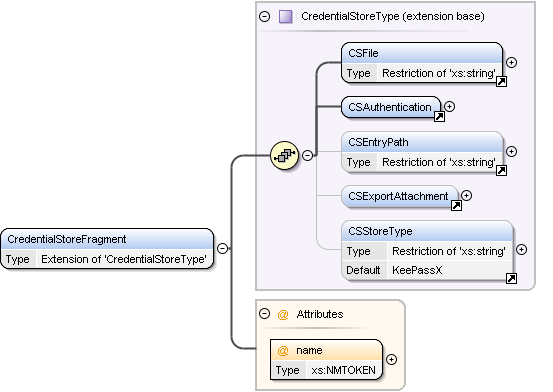The height and width of the screenshot is (392, 553).
Task: Select the Attributes group label
Action: [320, 314]
